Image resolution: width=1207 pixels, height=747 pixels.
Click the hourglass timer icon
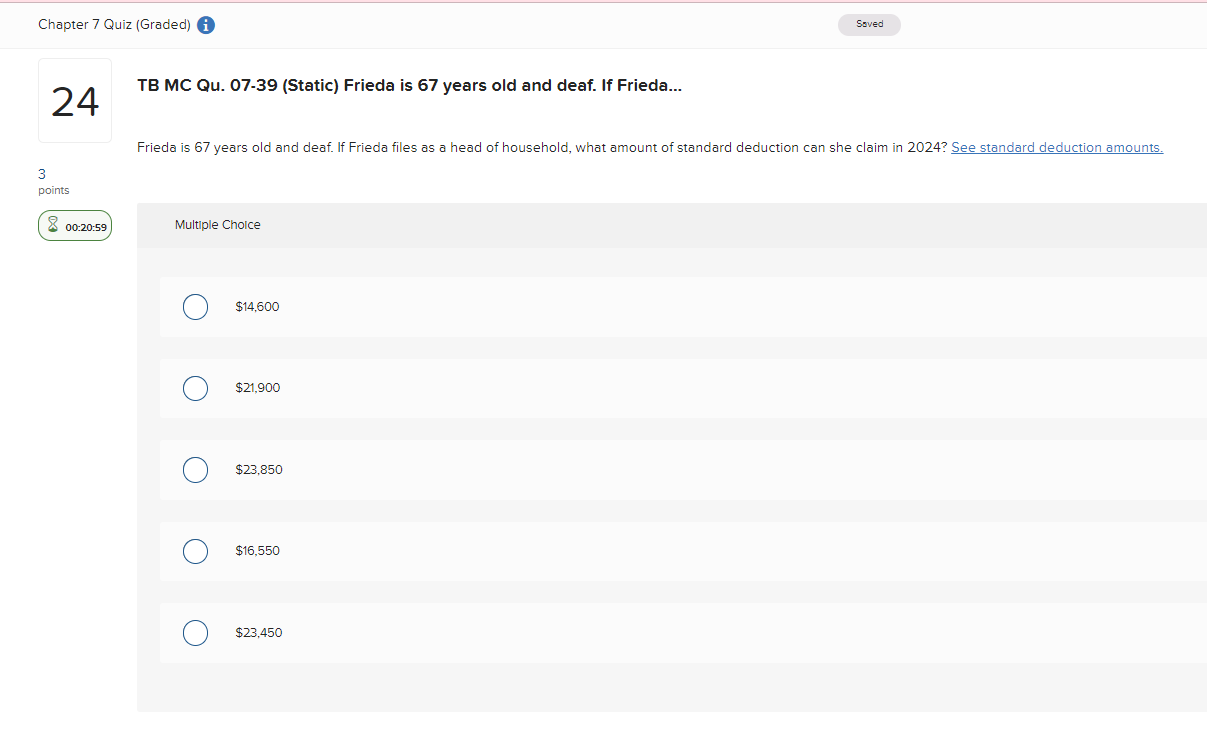(53, 227)
